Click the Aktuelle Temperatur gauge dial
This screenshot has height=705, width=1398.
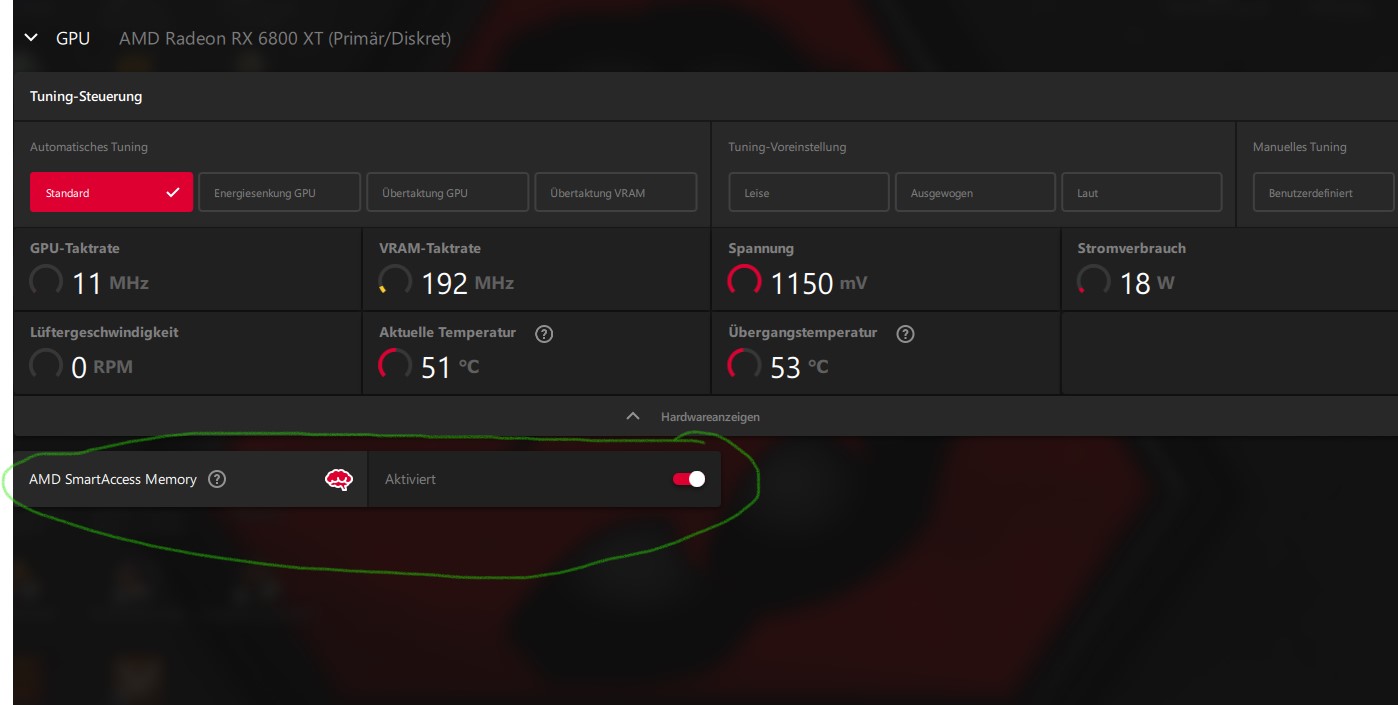[x=395, y=365]
